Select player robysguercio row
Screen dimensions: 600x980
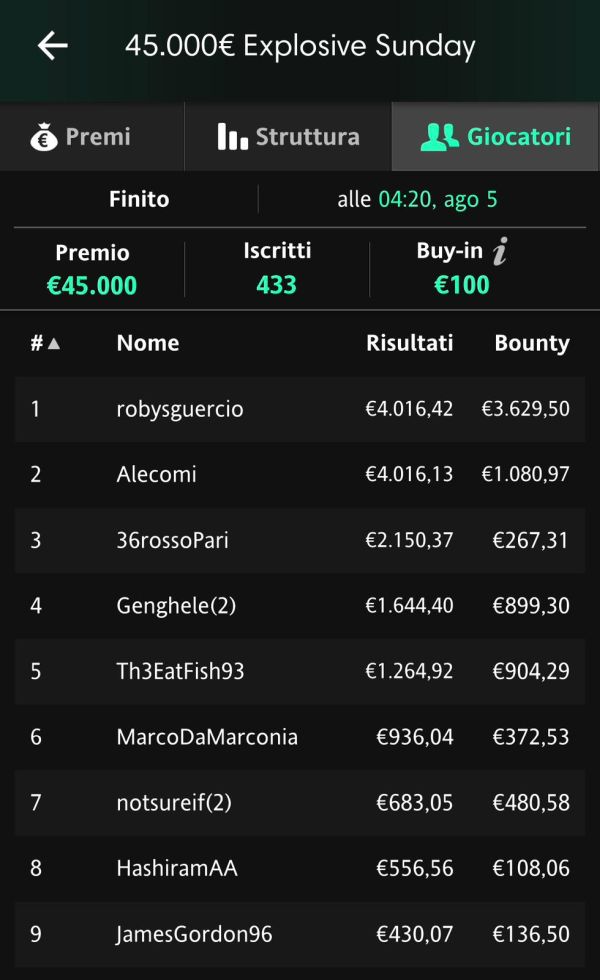[x=300, y=409]
